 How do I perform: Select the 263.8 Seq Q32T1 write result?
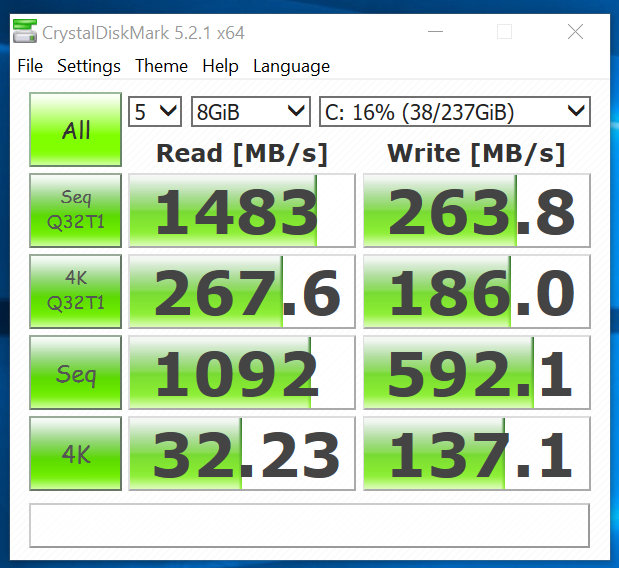coord(477,210)
